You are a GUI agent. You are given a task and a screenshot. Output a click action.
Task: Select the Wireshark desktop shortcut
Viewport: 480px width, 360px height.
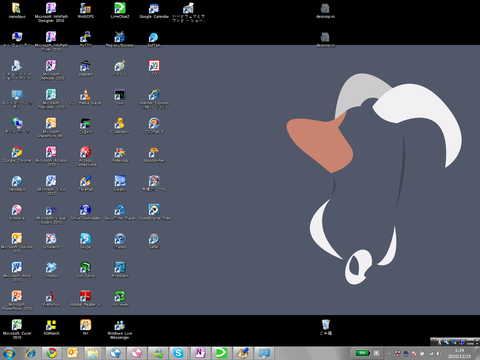pos(120,270)
